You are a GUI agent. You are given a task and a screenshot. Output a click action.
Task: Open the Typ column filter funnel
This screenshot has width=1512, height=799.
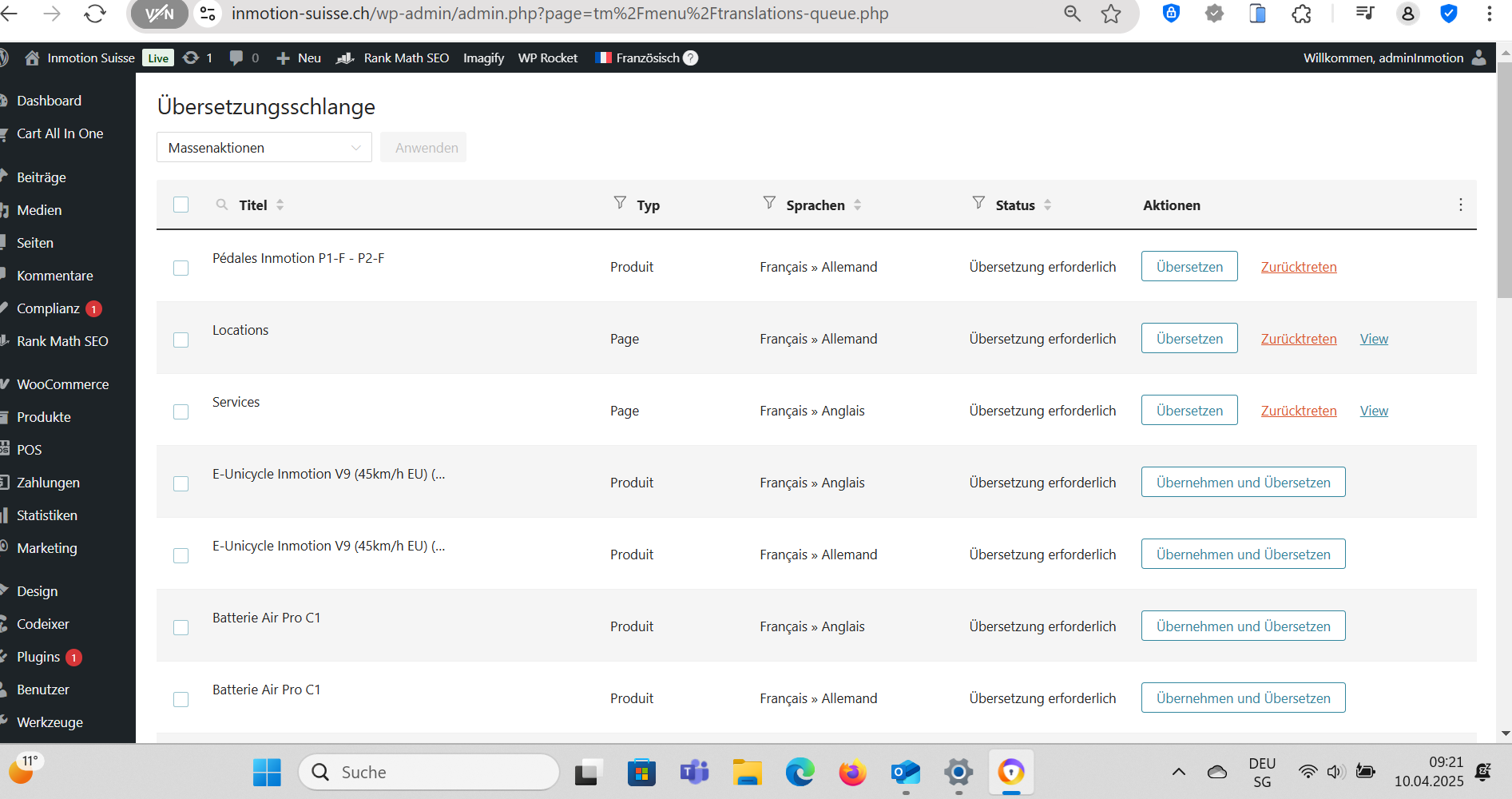click(x=620, y=203)
